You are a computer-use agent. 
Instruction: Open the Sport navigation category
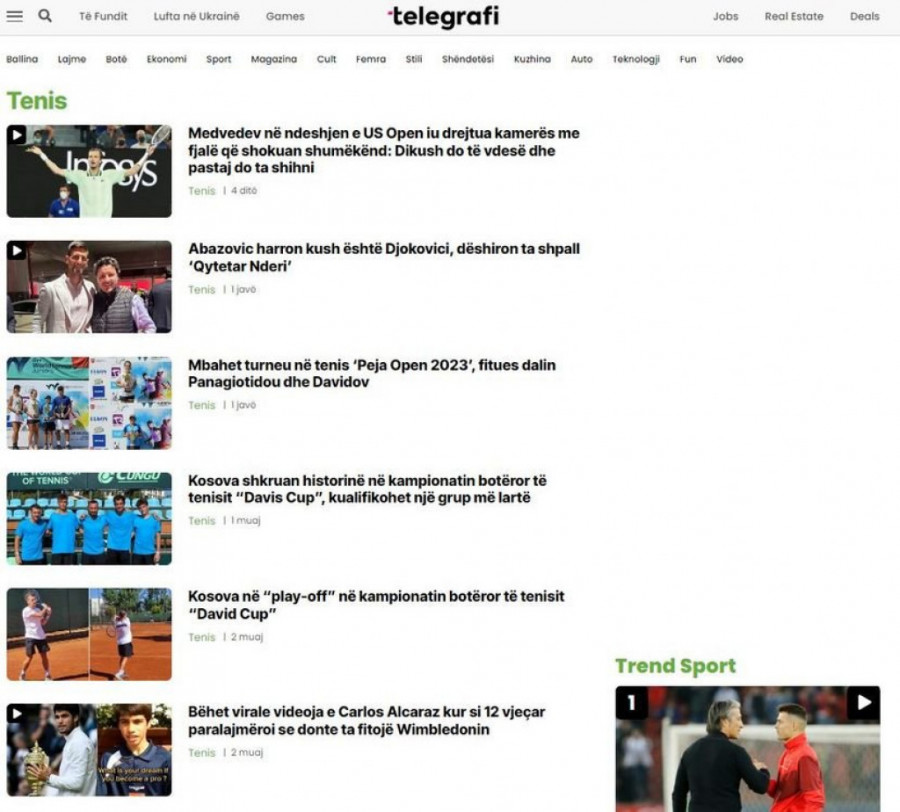[218, 59]
